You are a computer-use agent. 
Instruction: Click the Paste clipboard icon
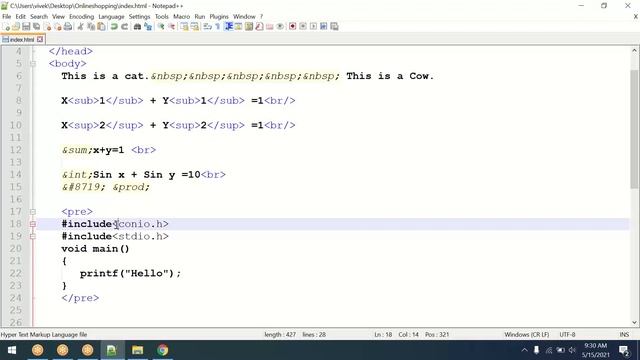[101, 27]
